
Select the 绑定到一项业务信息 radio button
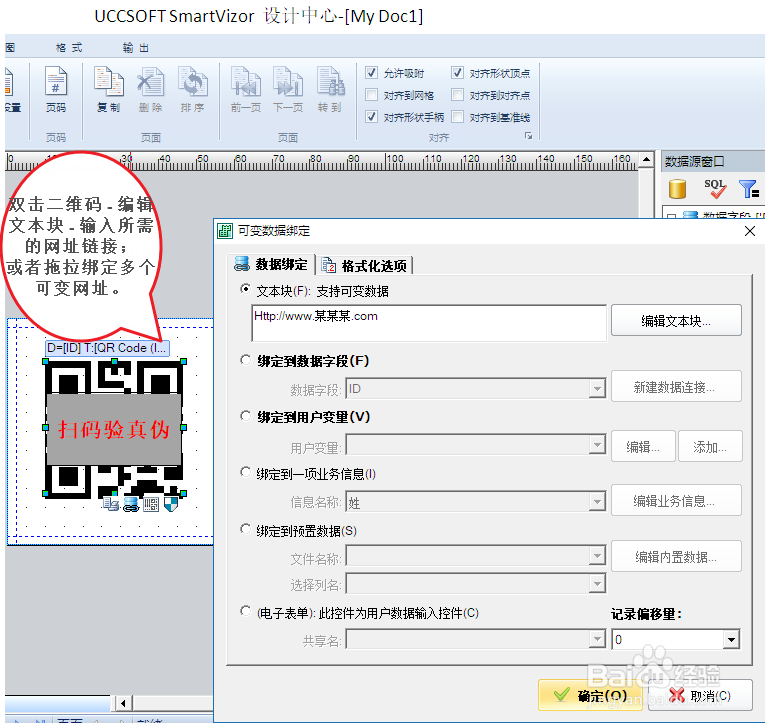(x=246, y=473)
